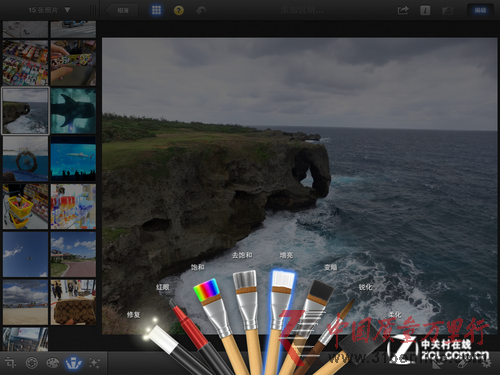
Task: Toggle the blue Edit button
Action: (x=480, y=10)
